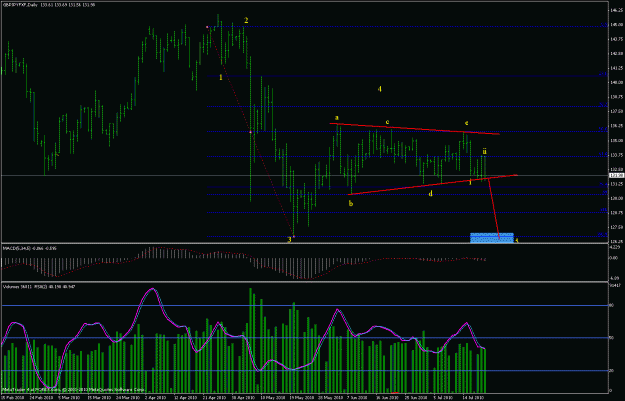Select the triangle label a
The image size is (625, 401).
337,118
